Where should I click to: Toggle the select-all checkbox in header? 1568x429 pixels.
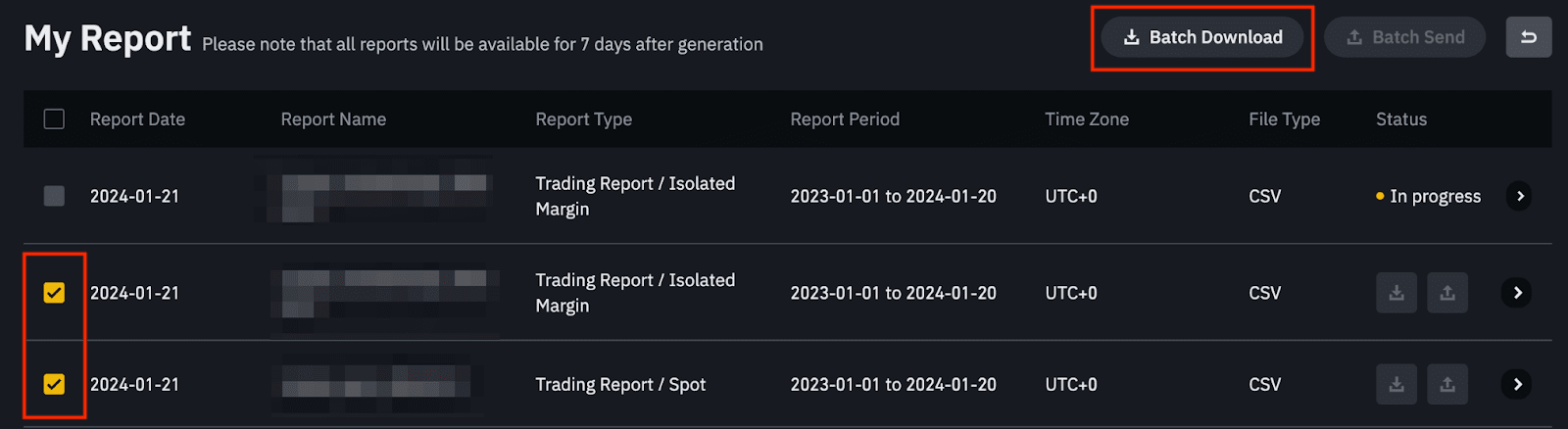54,119
